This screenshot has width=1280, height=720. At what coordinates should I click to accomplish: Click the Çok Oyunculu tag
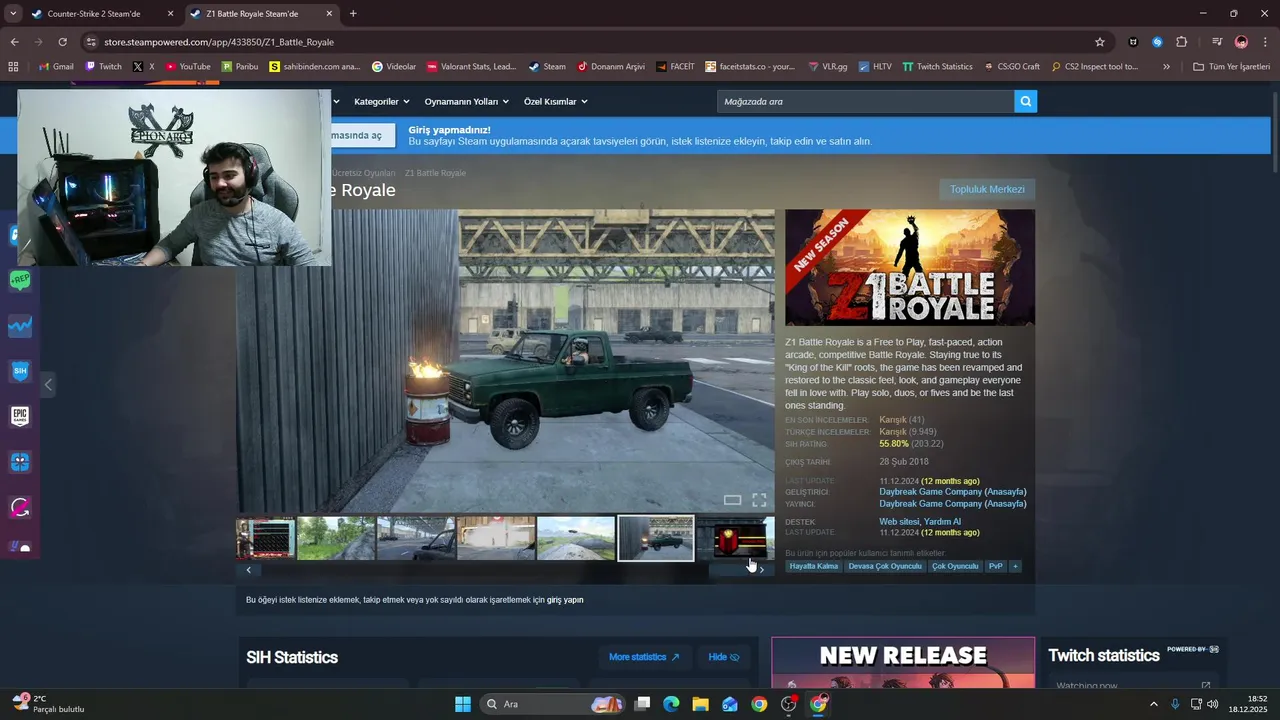(955, 566)
